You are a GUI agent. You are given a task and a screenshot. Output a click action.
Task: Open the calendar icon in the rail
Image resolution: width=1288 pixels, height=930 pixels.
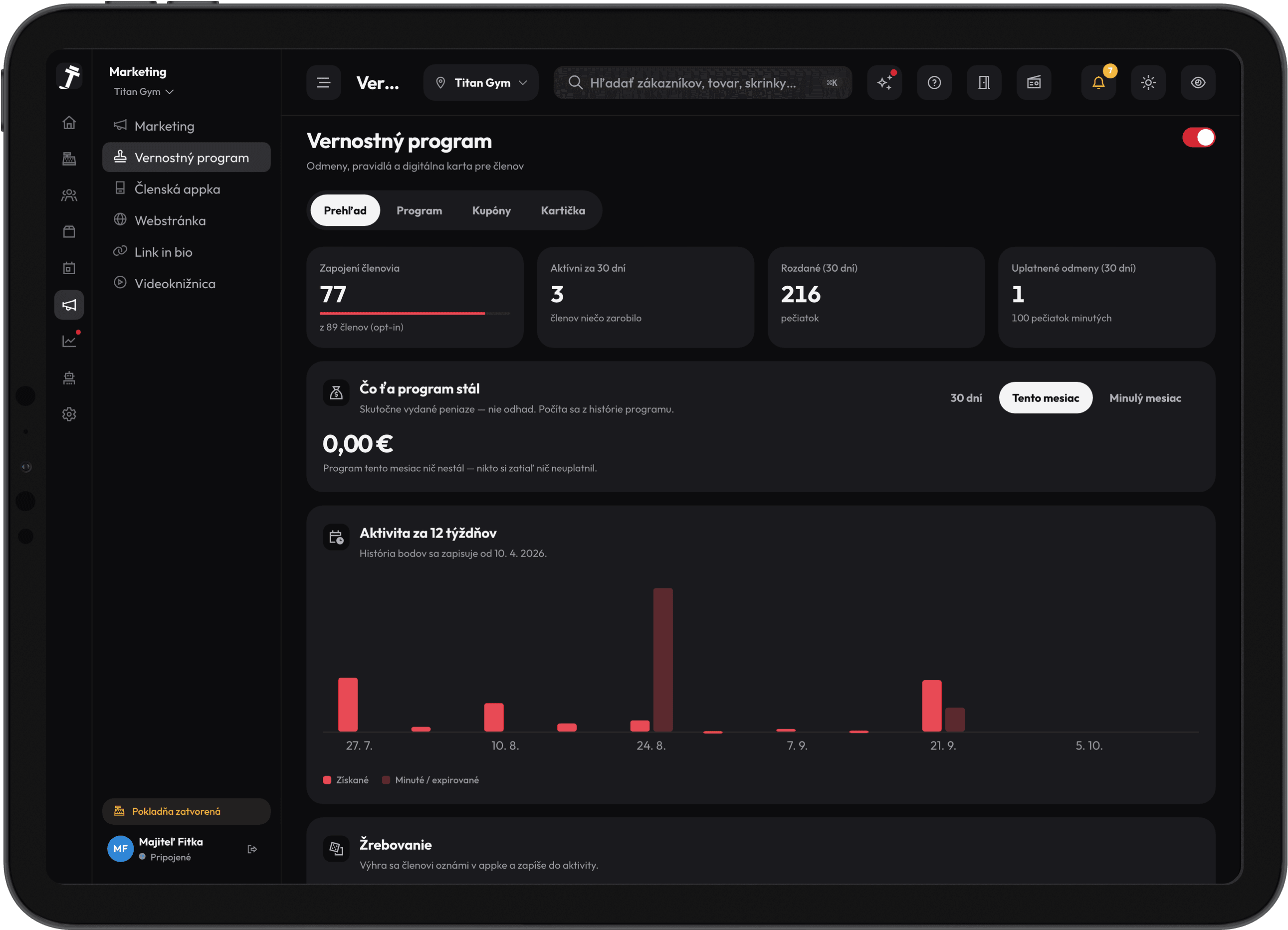coord(69,268)
